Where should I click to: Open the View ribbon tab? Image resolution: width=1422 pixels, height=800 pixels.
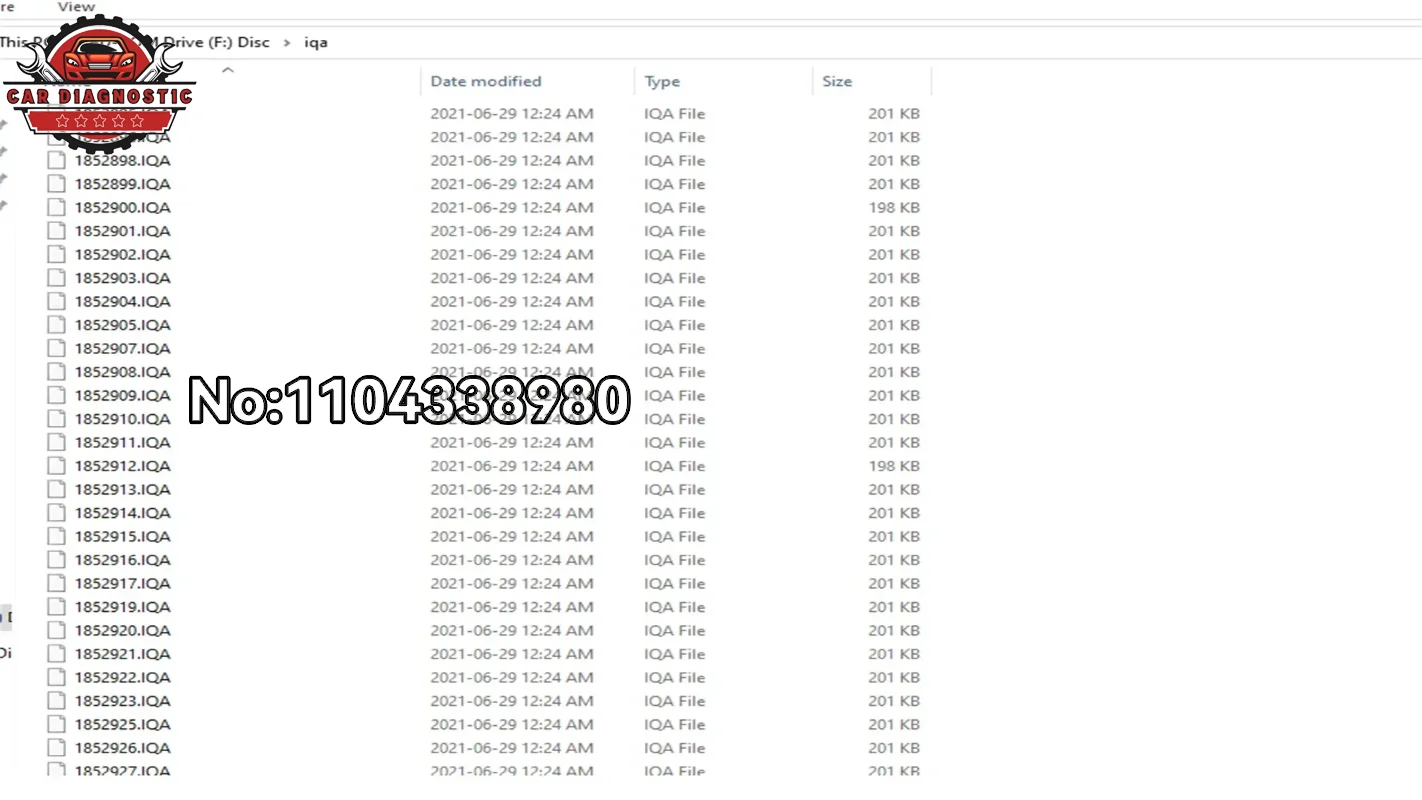click(76, 7)
